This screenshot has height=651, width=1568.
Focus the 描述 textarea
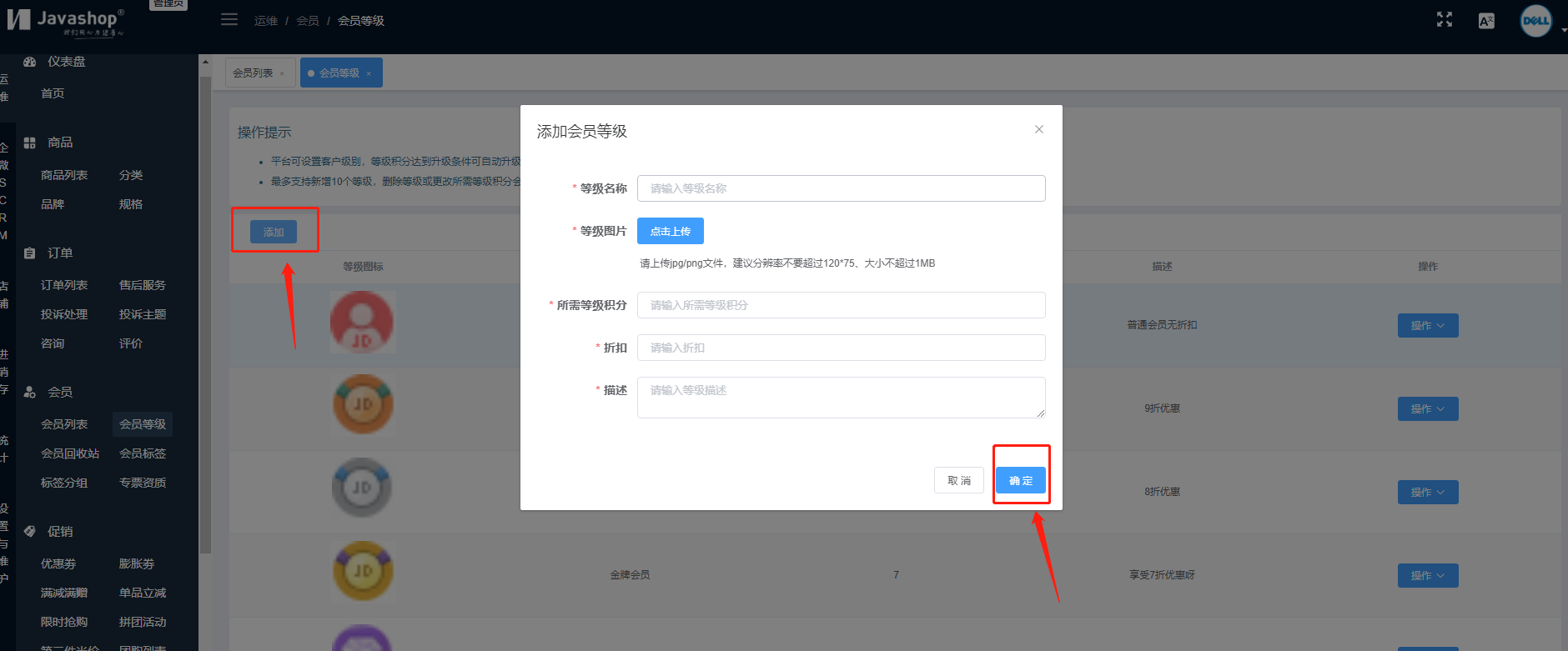tap(841, 398)
